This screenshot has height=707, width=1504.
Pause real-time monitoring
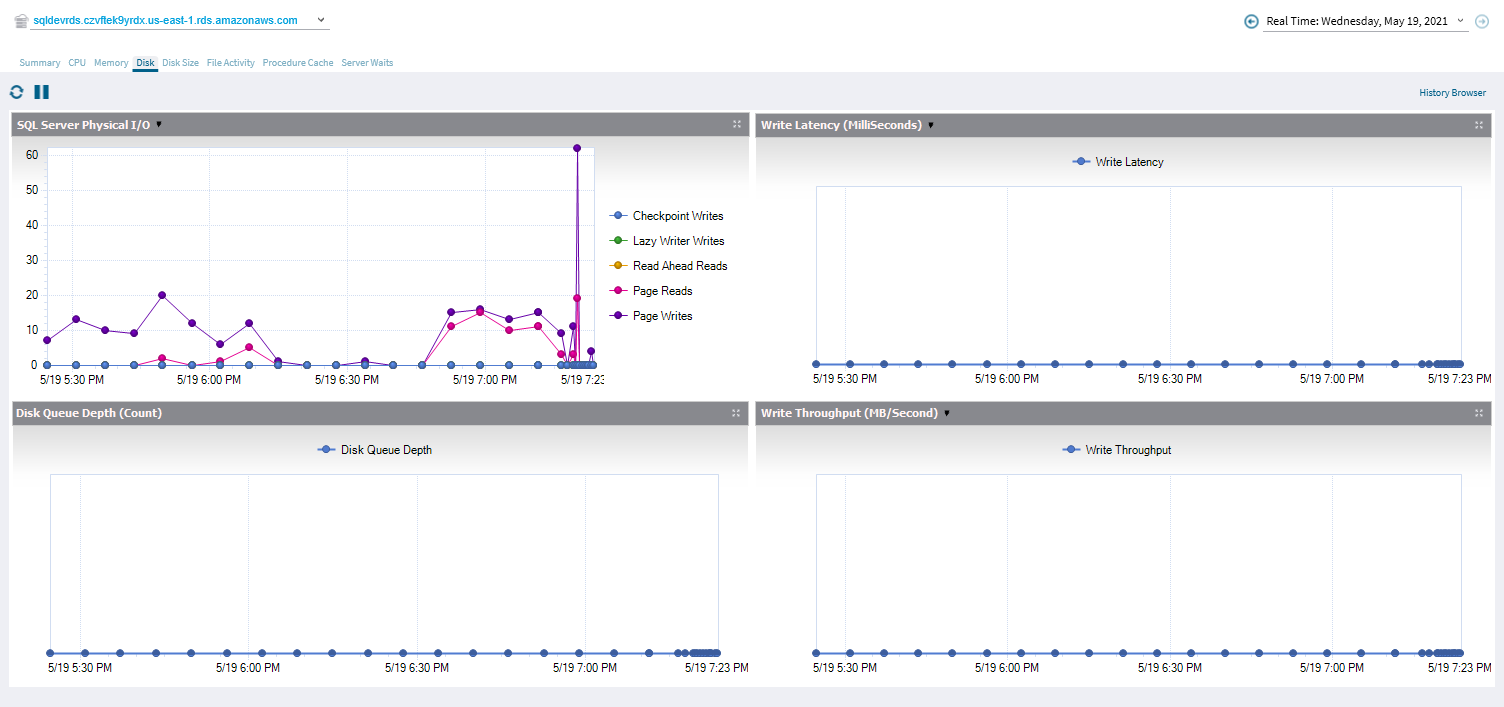[41, 92]
